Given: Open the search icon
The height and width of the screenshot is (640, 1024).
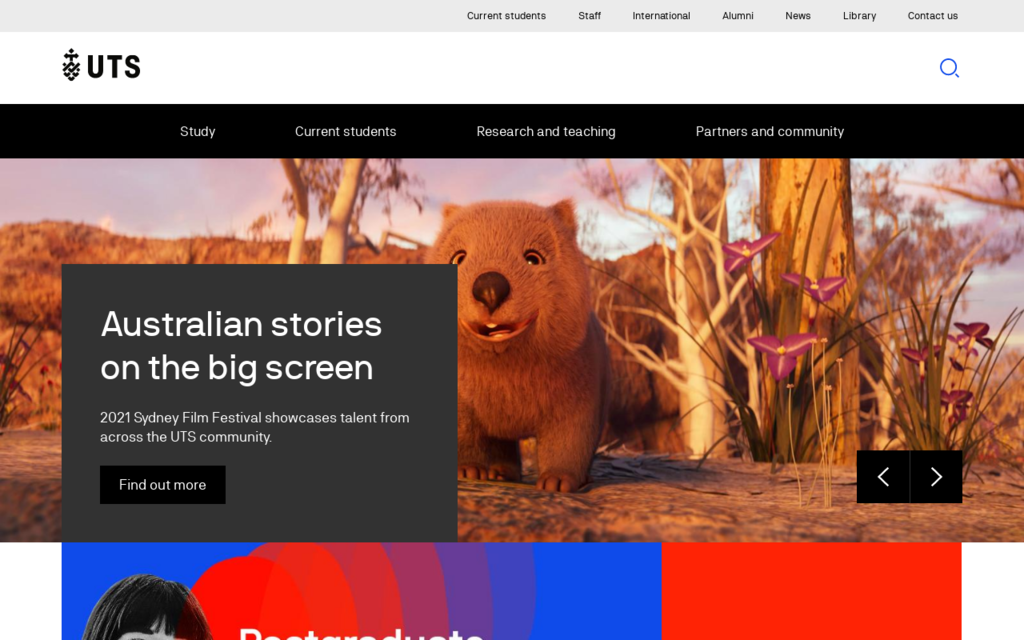Looking at the screenshot, I should [x=948, y=68].
